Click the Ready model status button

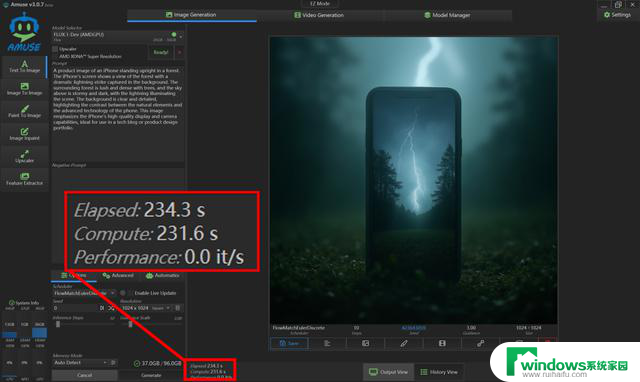point(161,52)
